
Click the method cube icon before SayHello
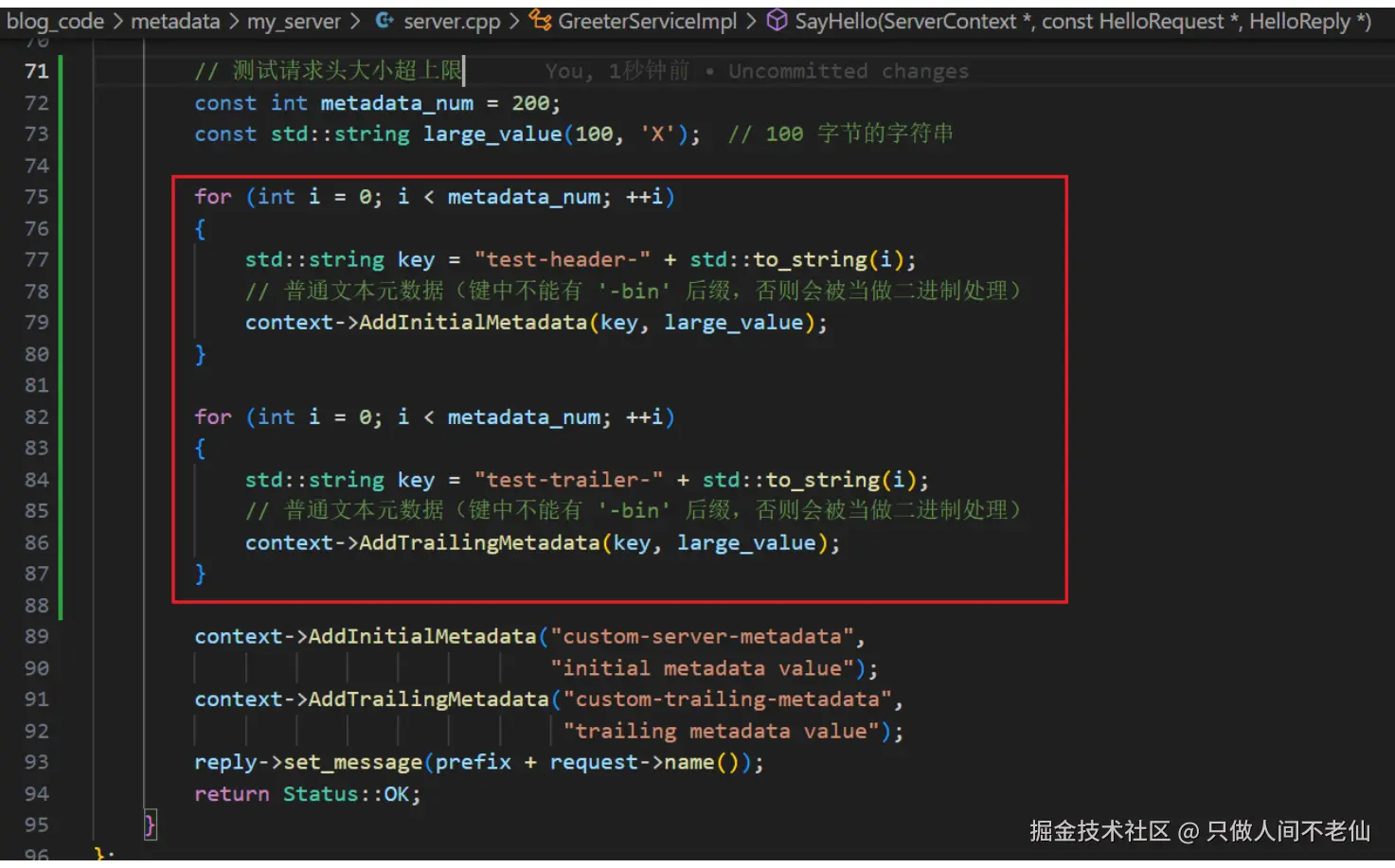click(x=777, y=20)
